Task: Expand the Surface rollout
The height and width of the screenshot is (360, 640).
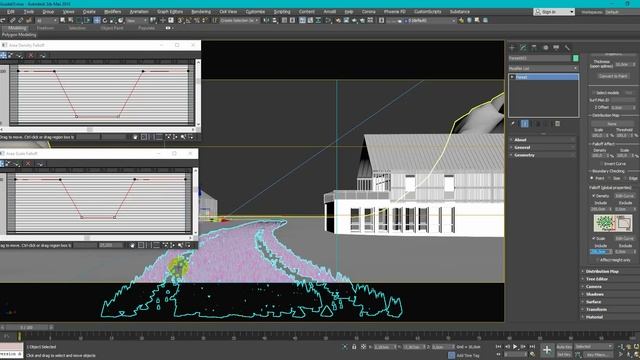Action: [610, 302]
